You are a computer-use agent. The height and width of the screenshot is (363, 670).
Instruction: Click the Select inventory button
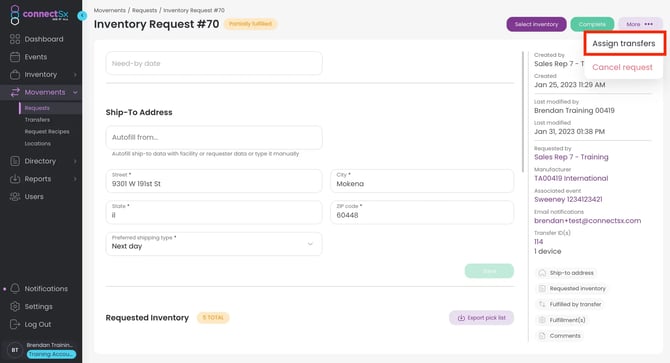pyautogui.click(x=536, y=24)
